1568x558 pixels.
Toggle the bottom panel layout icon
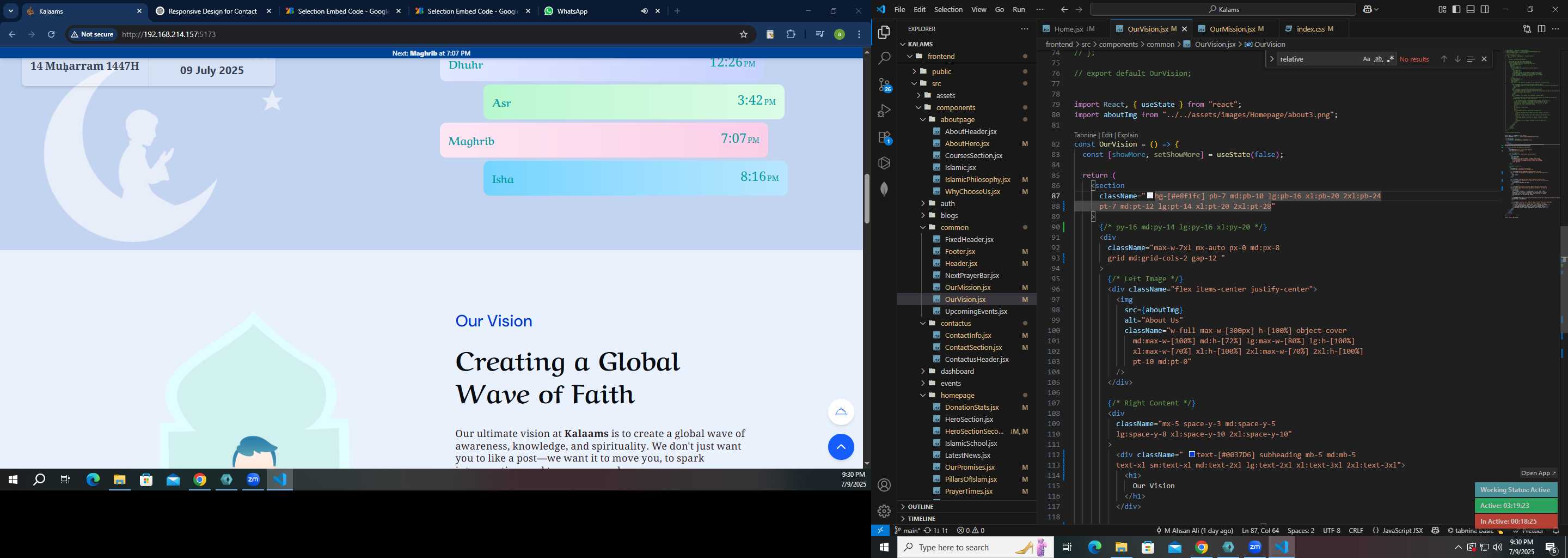(1470, 10)
